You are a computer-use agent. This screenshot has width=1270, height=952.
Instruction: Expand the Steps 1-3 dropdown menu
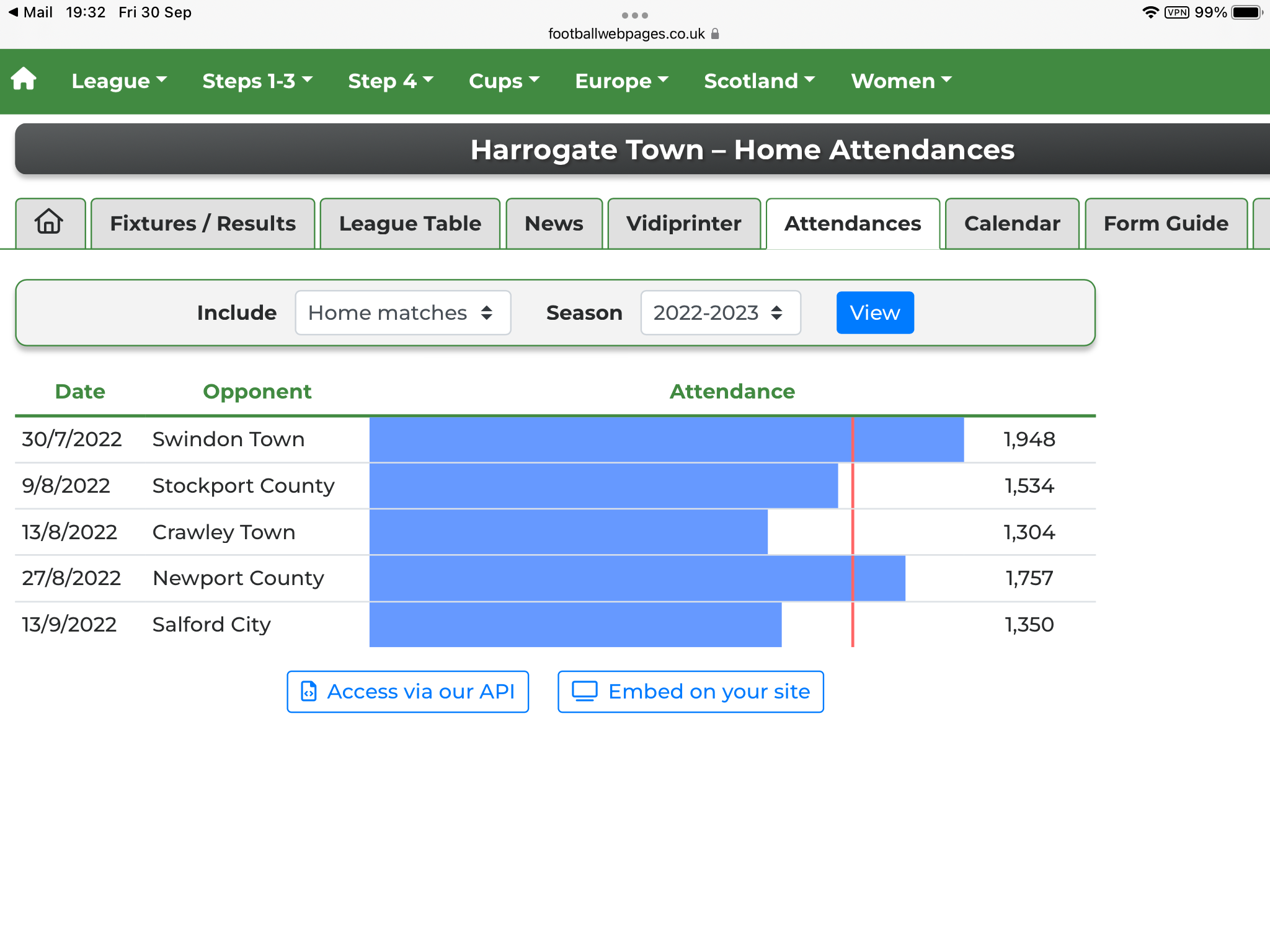[x=257, y=81]
